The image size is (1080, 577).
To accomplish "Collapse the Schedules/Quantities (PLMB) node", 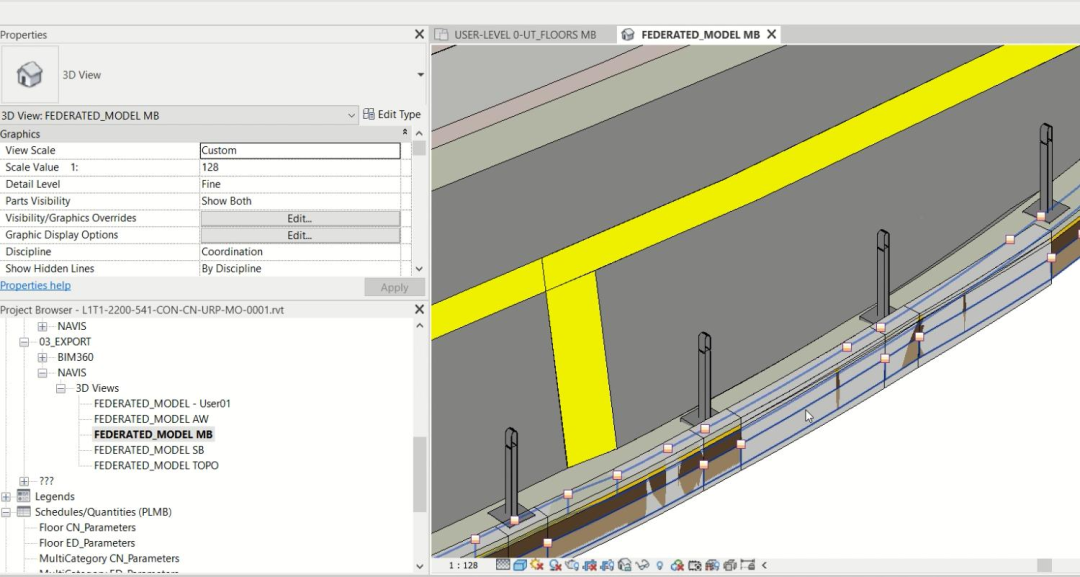I will point(6,512).
